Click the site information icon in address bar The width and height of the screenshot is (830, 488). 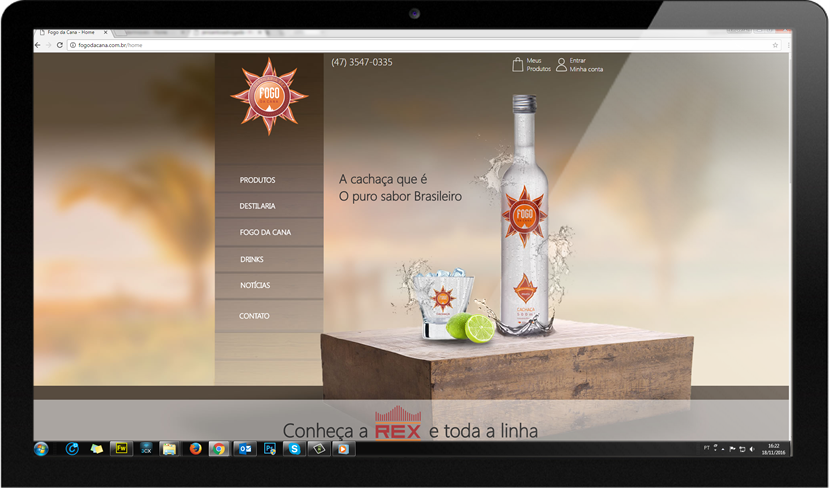pyautogui.click(x=73, y=45)
